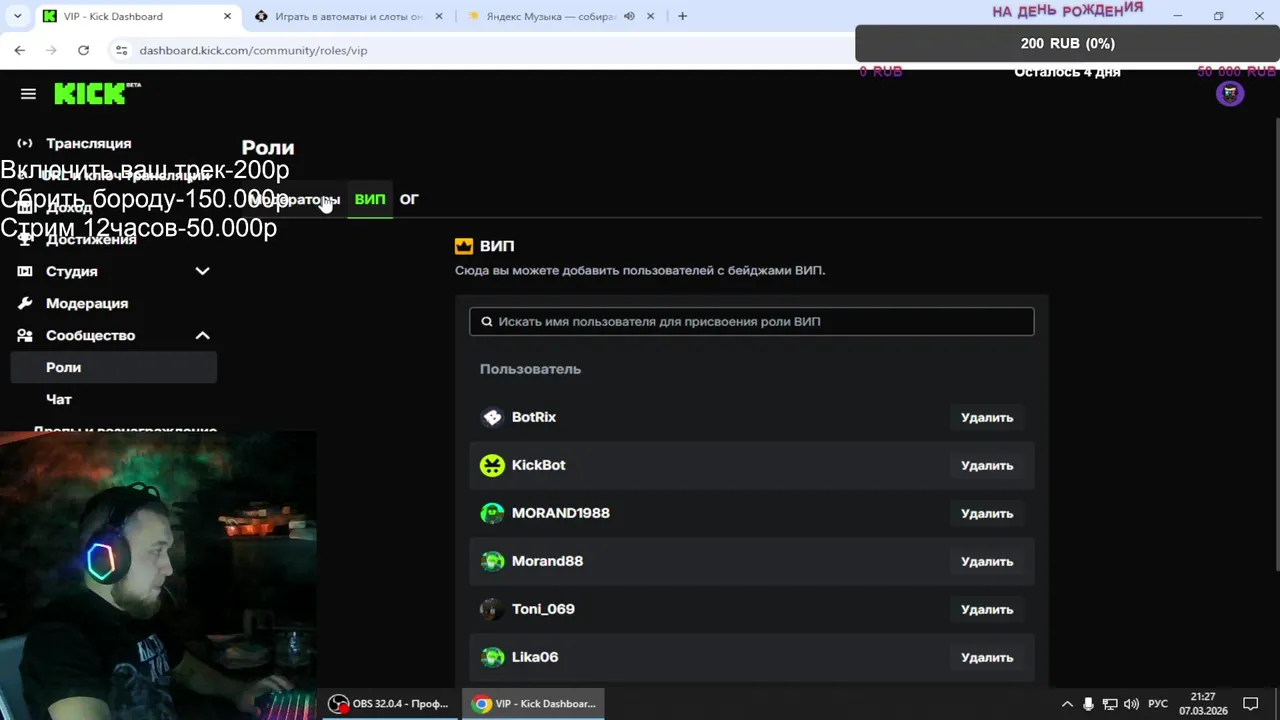
Task: Open Chrome VIP - Kick Dashboard taskbar item
Action: click(533, 704)
